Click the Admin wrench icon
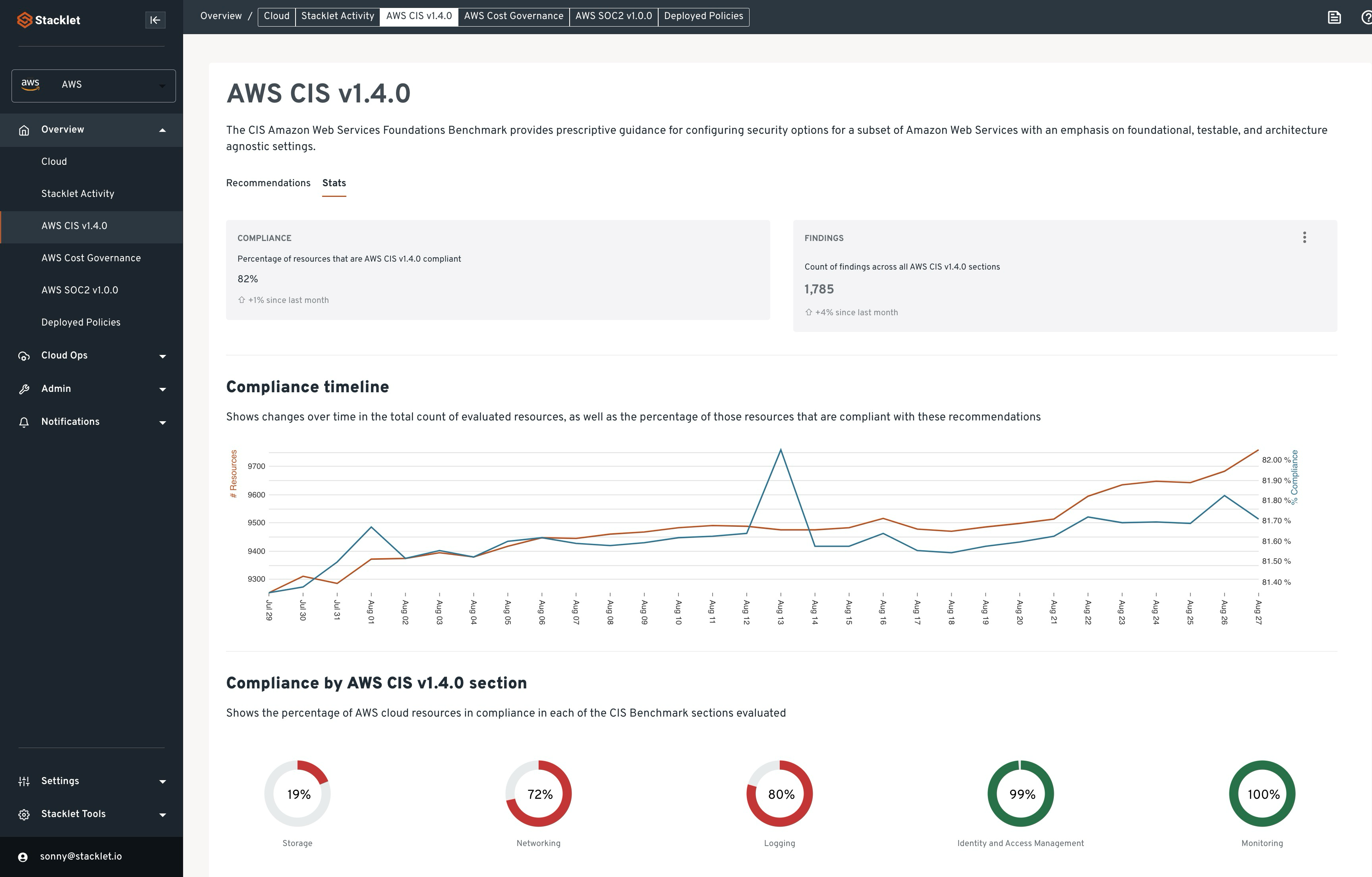Screen dimensions: 1372x877 [24, 389]
